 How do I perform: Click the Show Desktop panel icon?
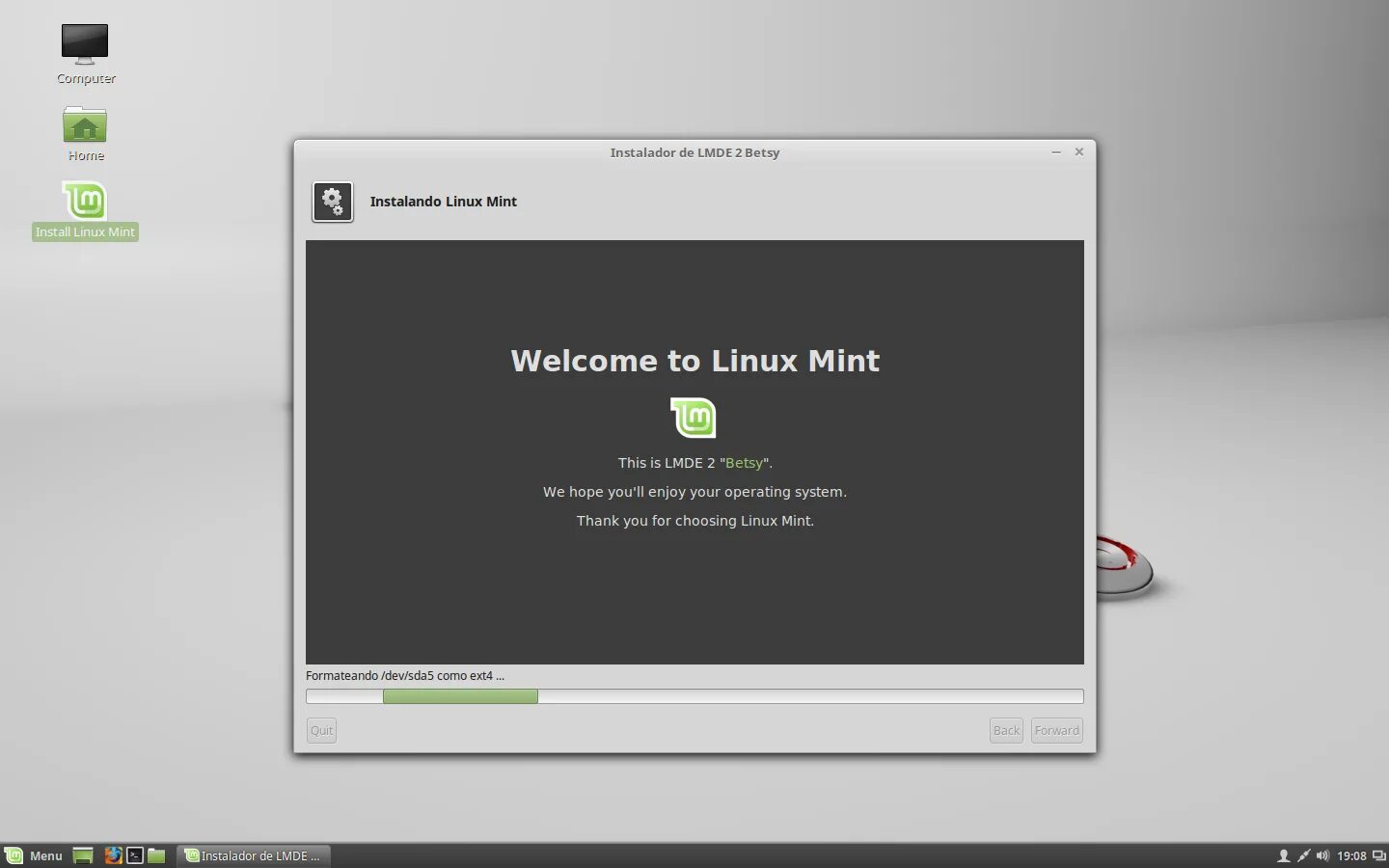point(83,855)
